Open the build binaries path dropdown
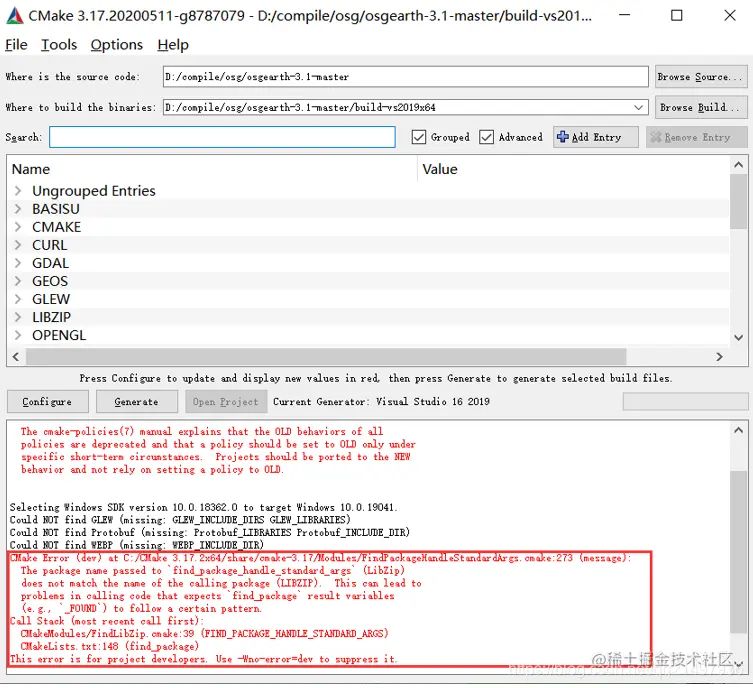The width and height of the screenshot is (753, 688). (x=638, y=107)
